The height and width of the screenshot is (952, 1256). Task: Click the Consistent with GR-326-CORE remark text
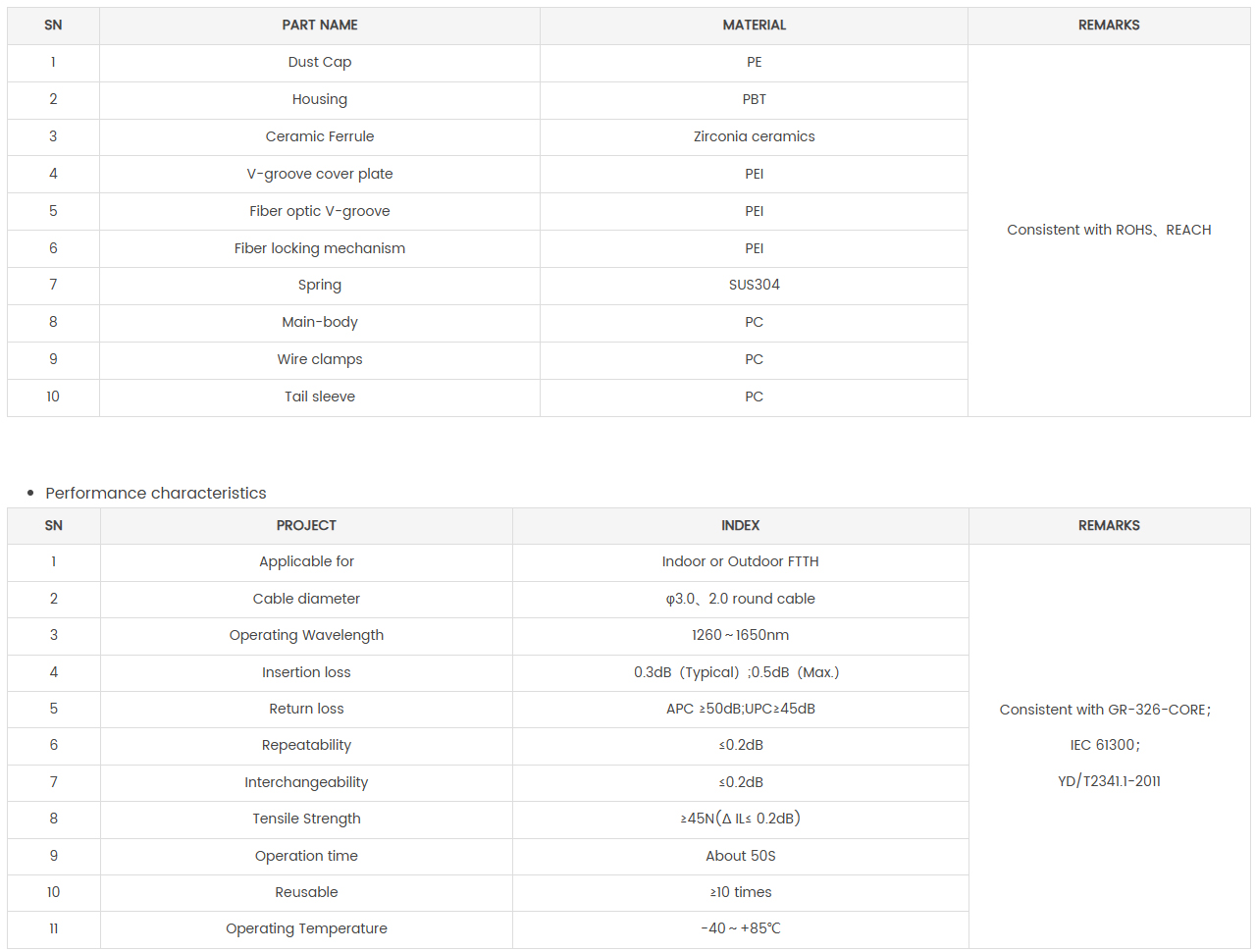pos(1105,710)
